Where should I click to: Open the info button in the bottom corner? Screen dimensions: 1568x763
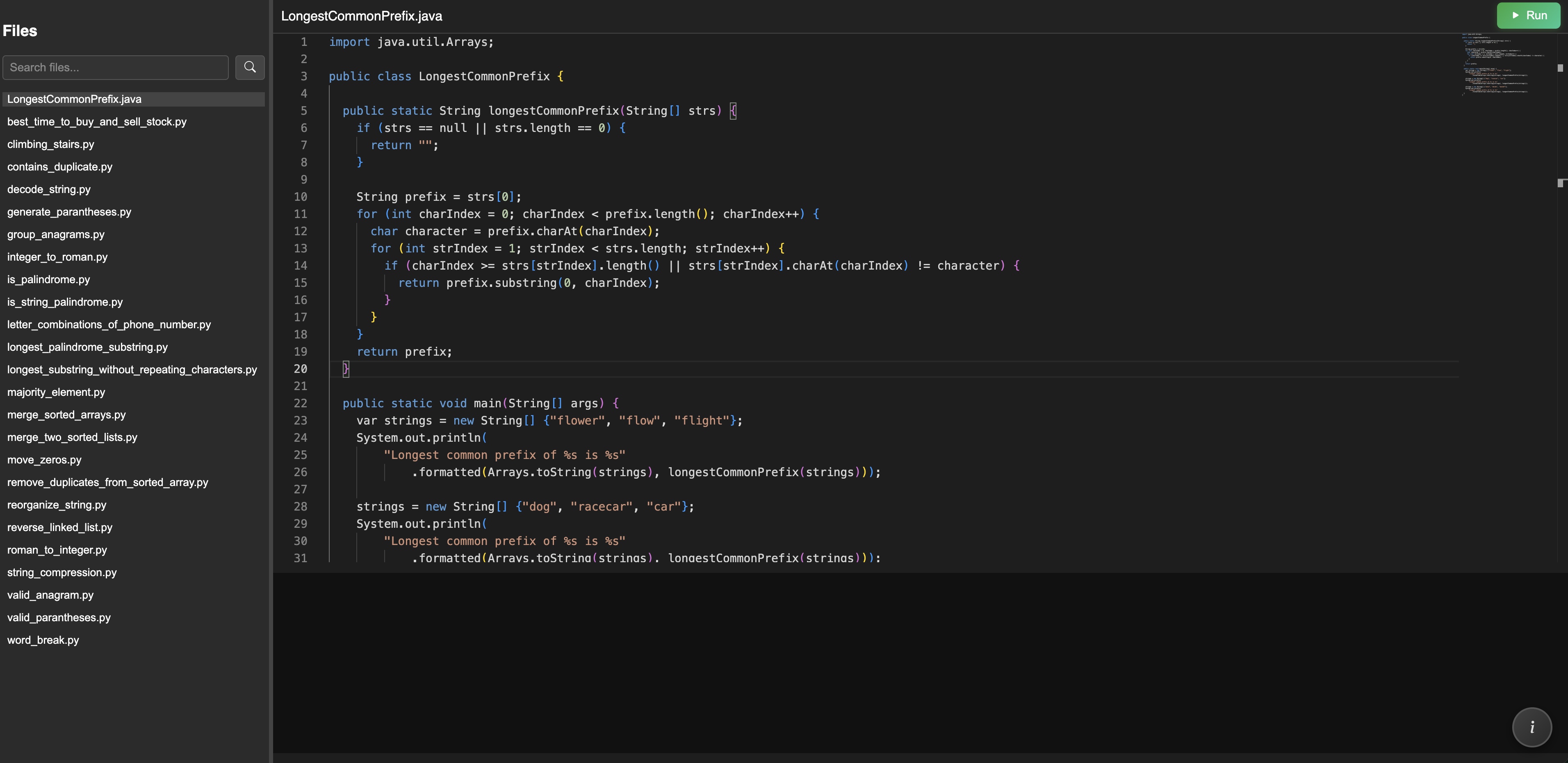coord(1532,727)
